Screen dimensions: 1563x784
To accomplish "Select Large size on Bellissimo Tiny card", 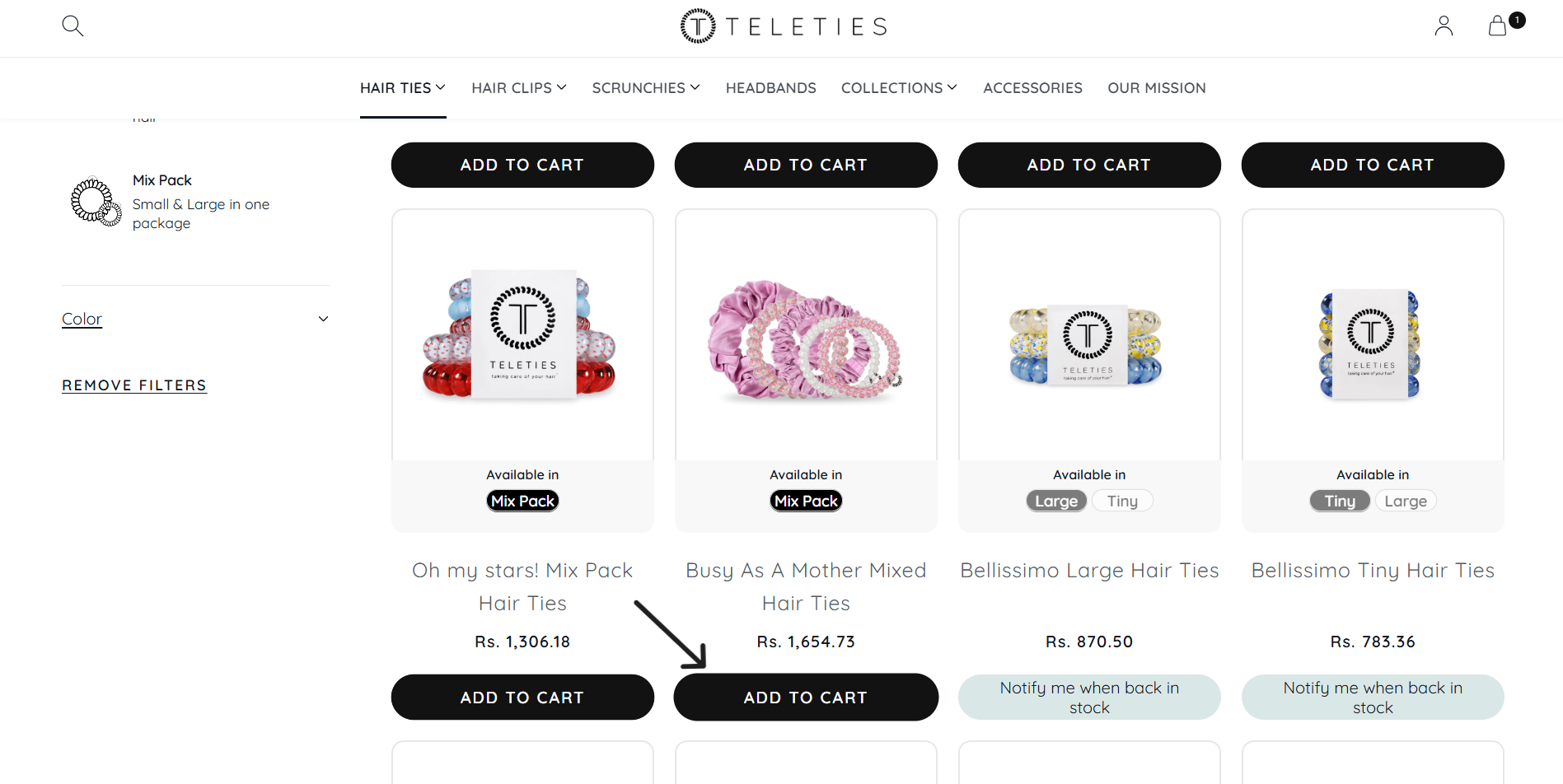I will [1406, 501].
